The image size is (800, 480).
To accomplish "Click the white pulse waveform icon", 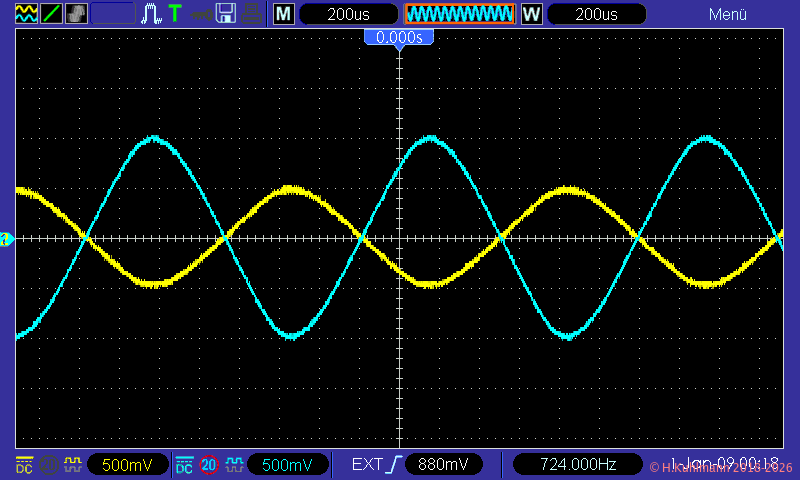I will pyautogui.click(x=151, y=14).
